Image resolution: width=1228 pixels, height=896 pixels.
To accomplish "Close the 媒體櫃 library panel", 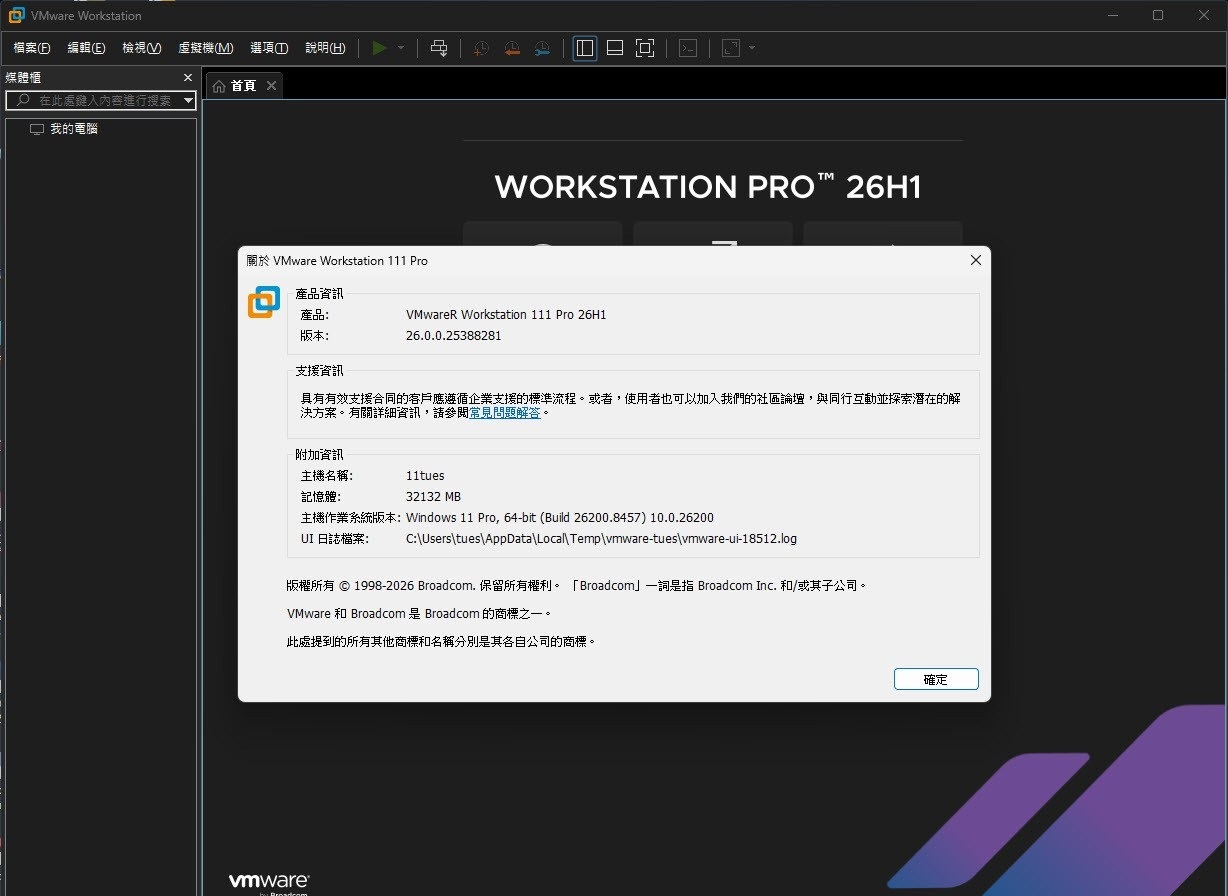I will [x=188, y=78].
